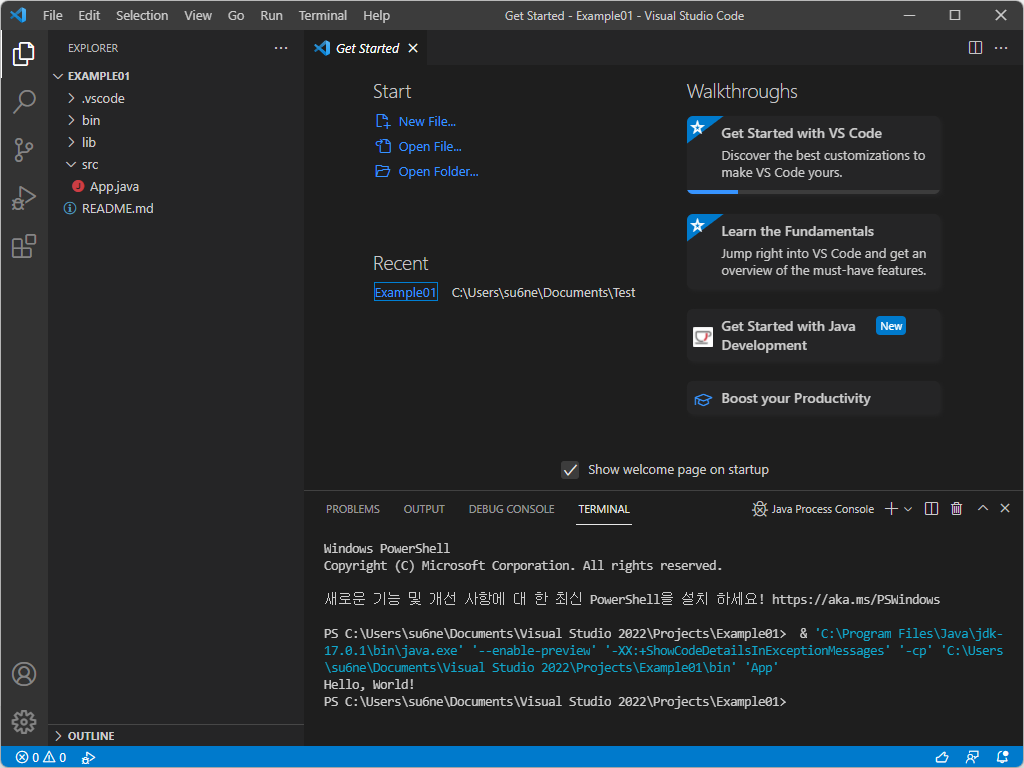Click the Open Folder icon under Start
The image size is (1024, 768).
click(x=383, y=171)
